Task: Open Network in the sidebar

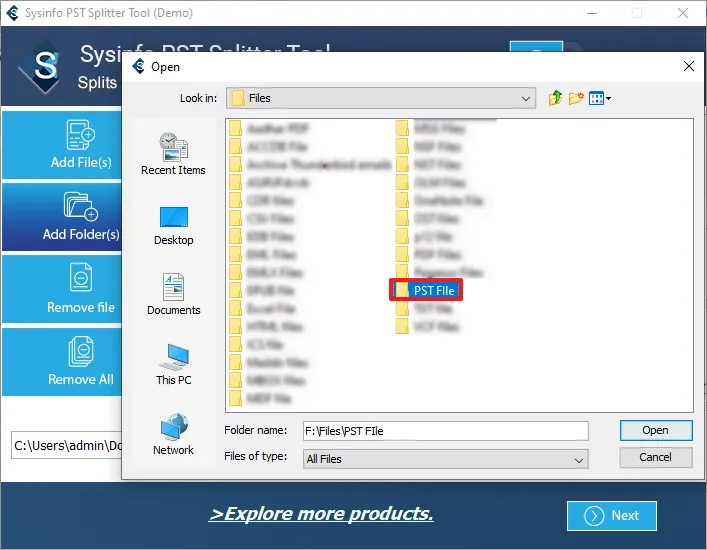Action: (x=174, y=434)
